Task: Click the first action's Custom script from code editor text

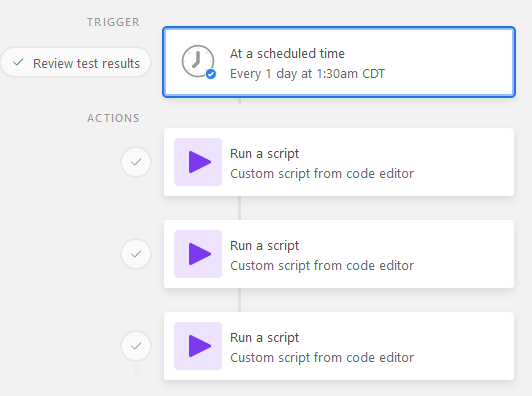Action: [322, 174]
